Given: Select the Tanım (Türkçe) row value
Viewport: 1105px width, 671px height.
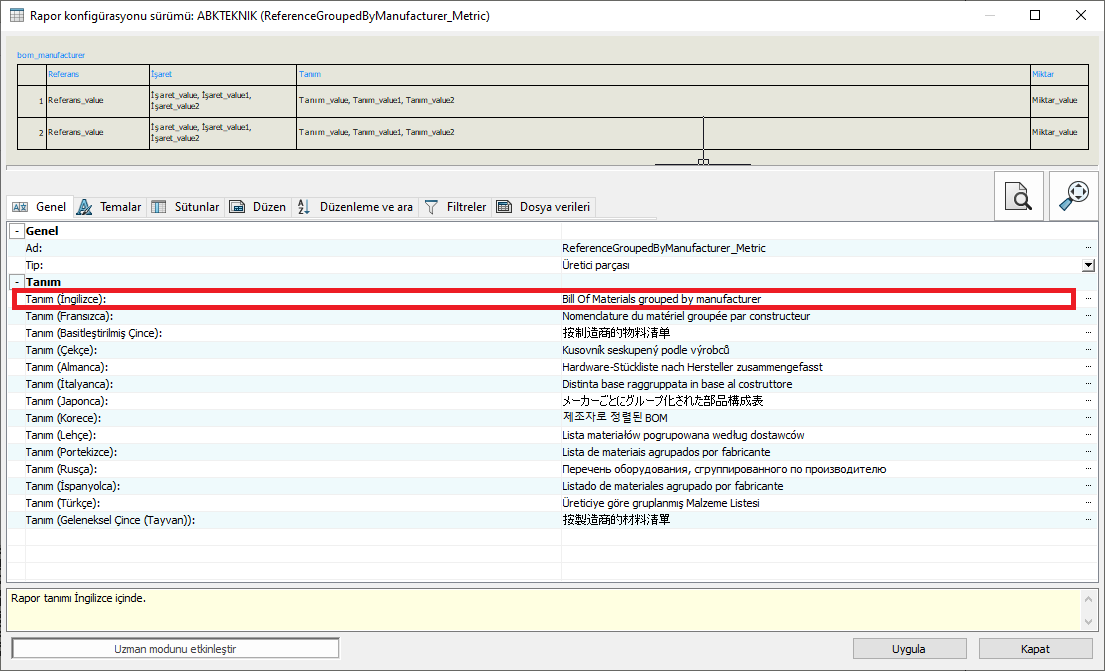Looking at the screenshot, I should coord(820,503).
